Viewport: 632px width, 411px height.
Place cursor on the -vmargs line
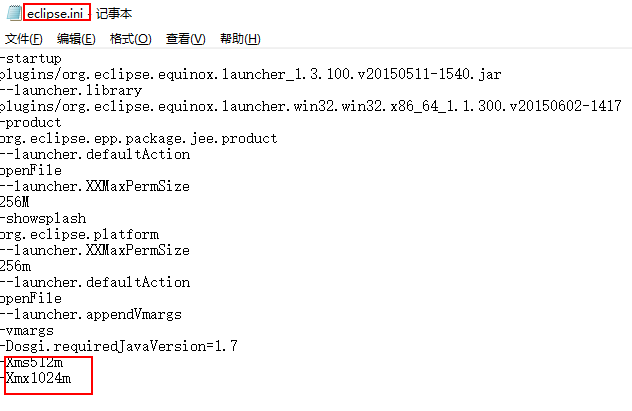27,330
